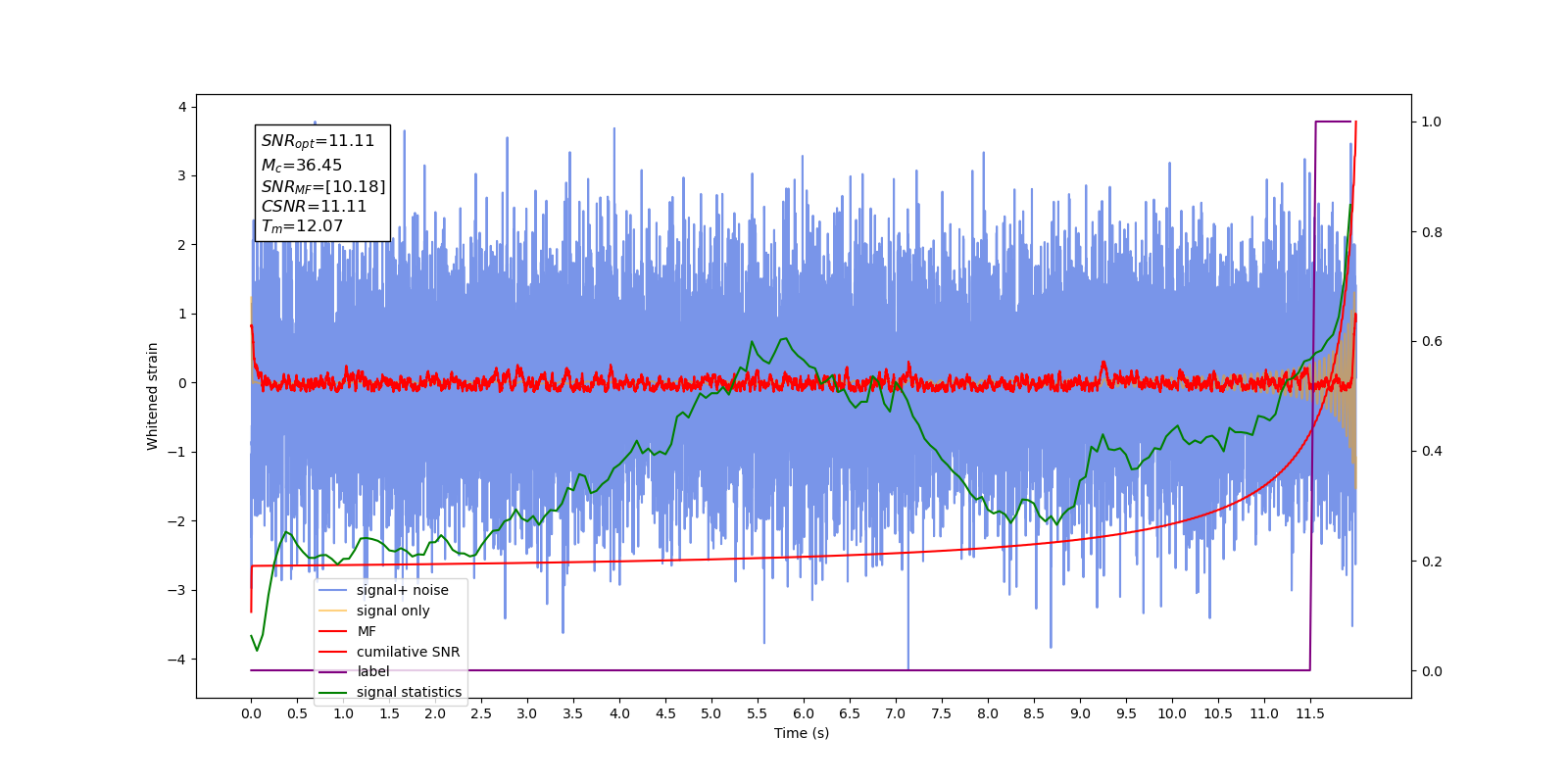Click the CSNR=11.11 annotation text
Screen dimensions: 1568x784
click(x=314, y=207)
